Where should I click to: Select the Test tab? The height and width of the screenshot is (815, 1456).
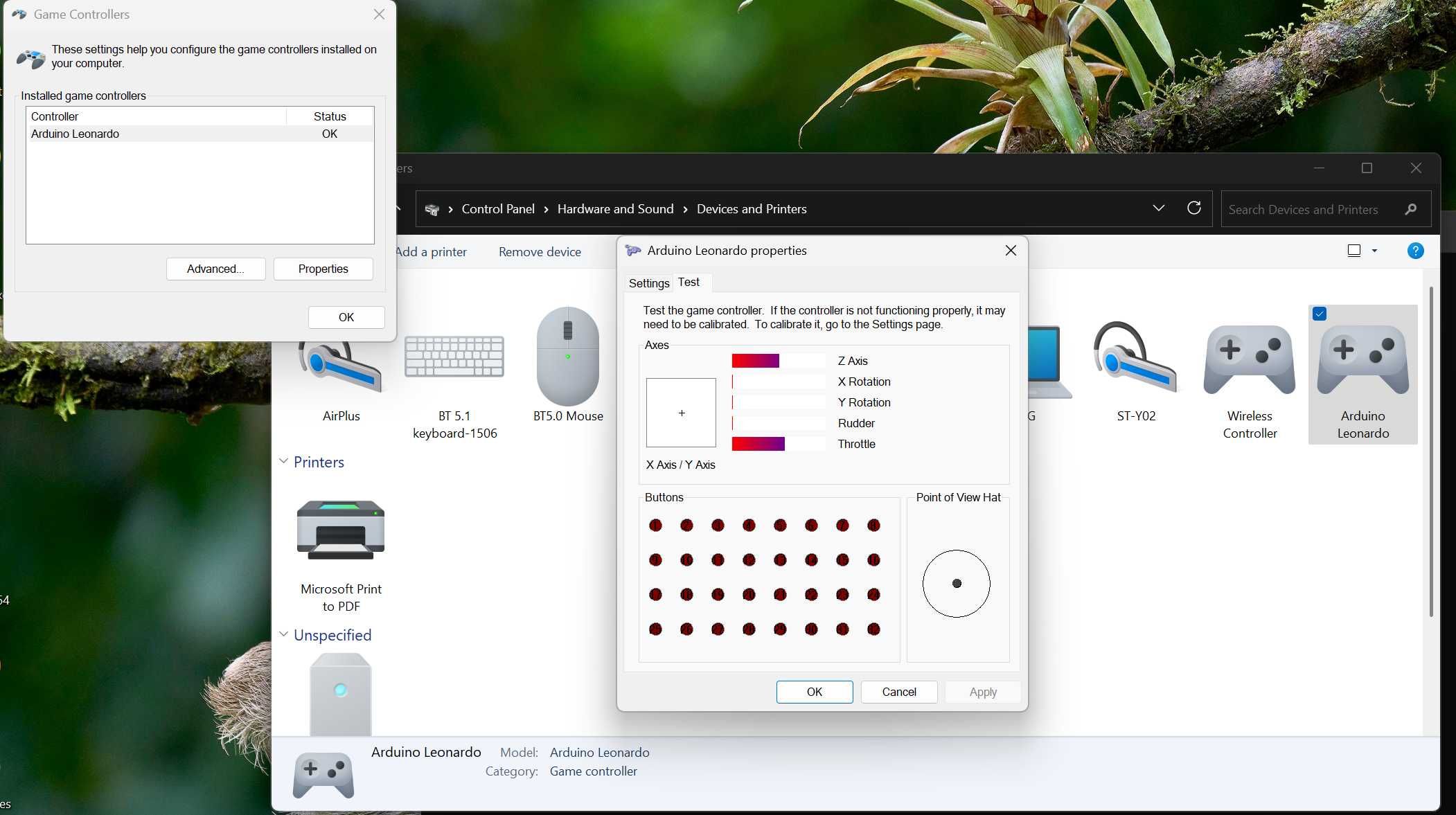tap(689, 282)
